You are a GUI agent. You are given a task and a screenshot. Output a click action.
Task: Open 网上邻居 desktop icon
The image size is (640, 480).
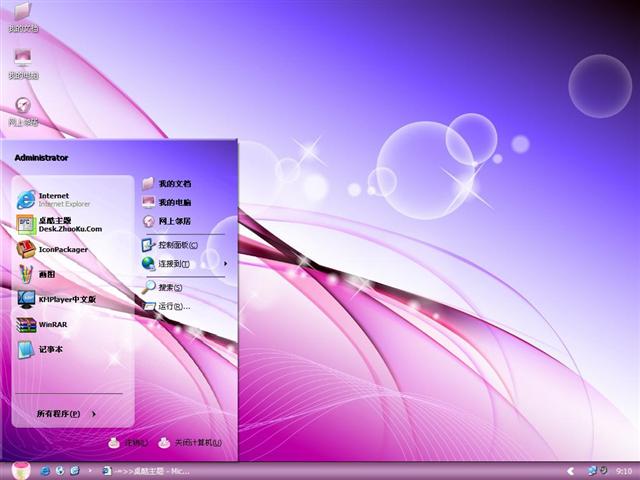[x=22, y=109]
